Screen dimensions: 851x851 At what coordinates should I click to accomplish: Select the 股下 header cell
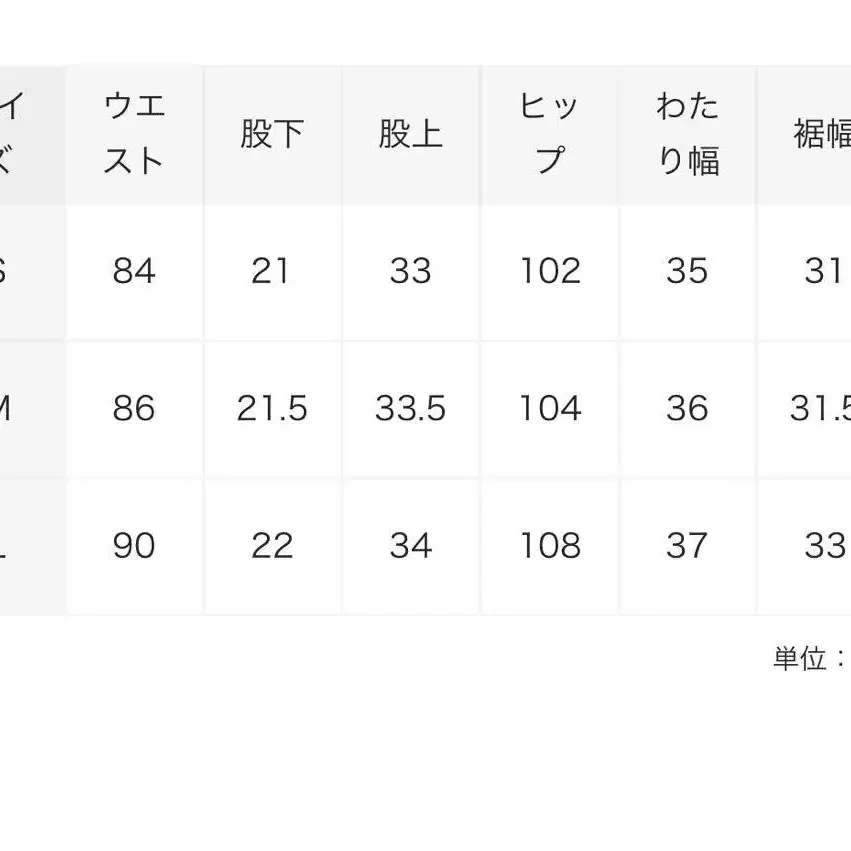tap(272, 134)
